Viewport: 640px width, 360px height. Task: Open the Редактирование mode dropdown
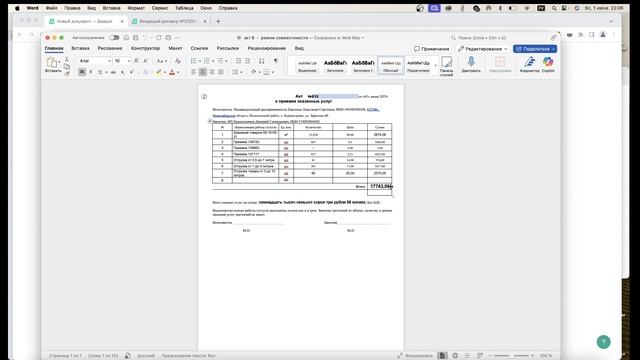(x=482, y=49)
